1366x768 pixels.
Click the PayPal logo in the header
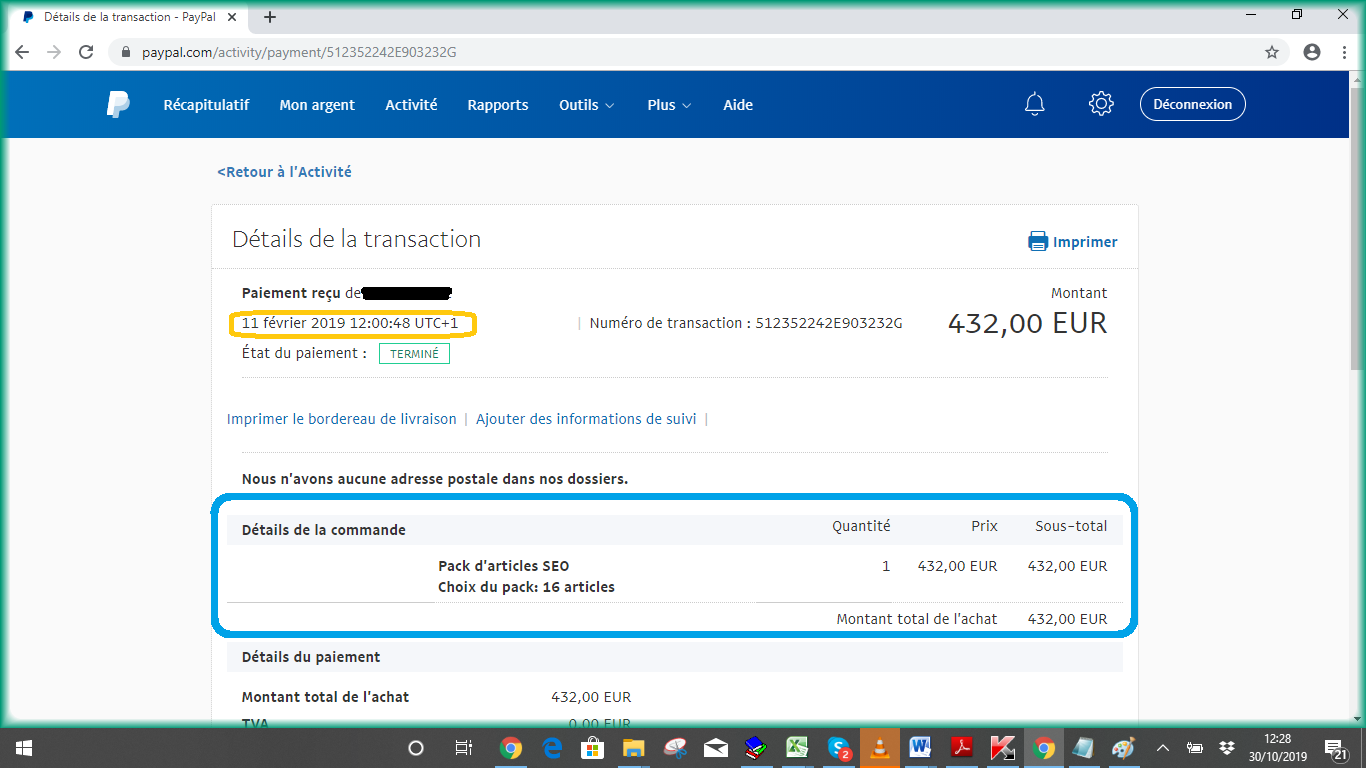pos(118,104)
